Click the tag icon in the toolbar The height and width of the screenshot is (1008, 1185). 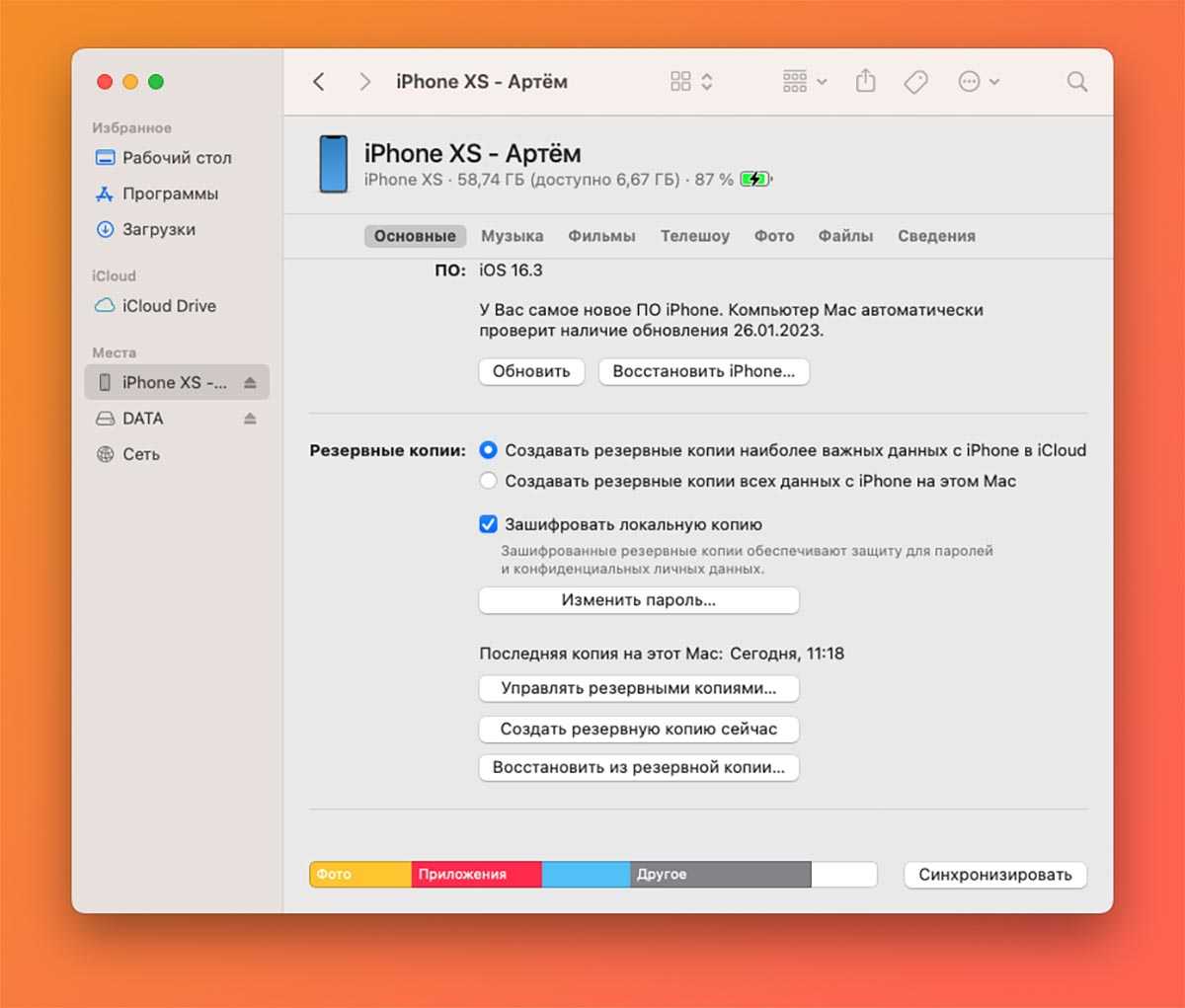(x=915, y=82)
